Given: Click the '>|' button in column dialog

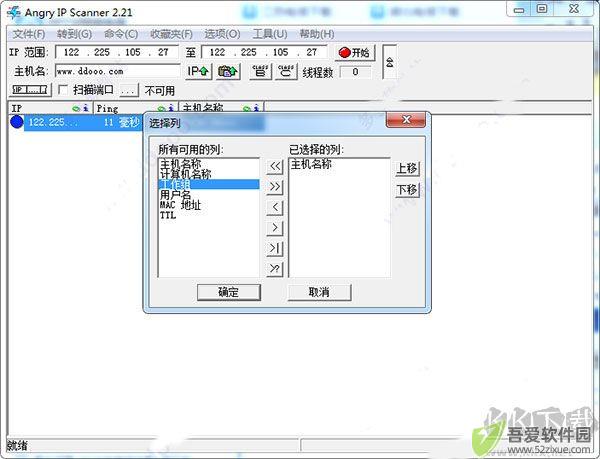Looking at the screenshot, I should 275,249.
